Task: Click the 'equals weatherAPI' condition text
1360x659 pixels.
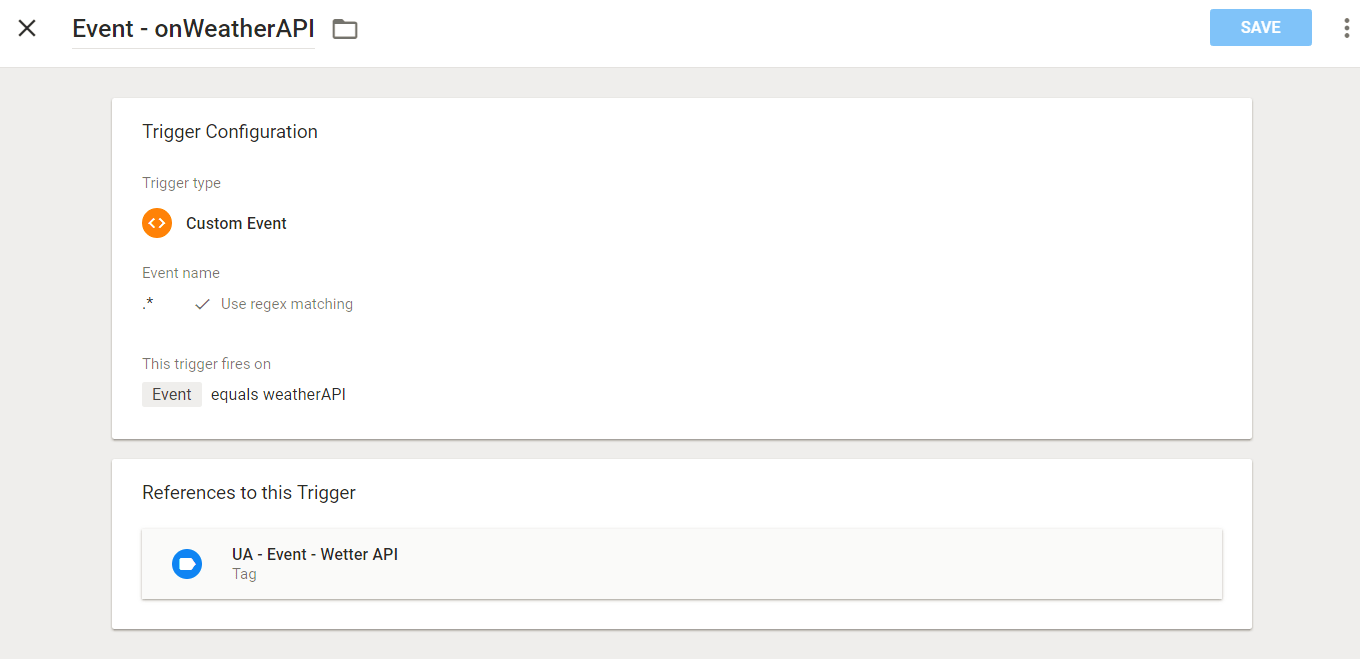Action: (x=278, y=394)
